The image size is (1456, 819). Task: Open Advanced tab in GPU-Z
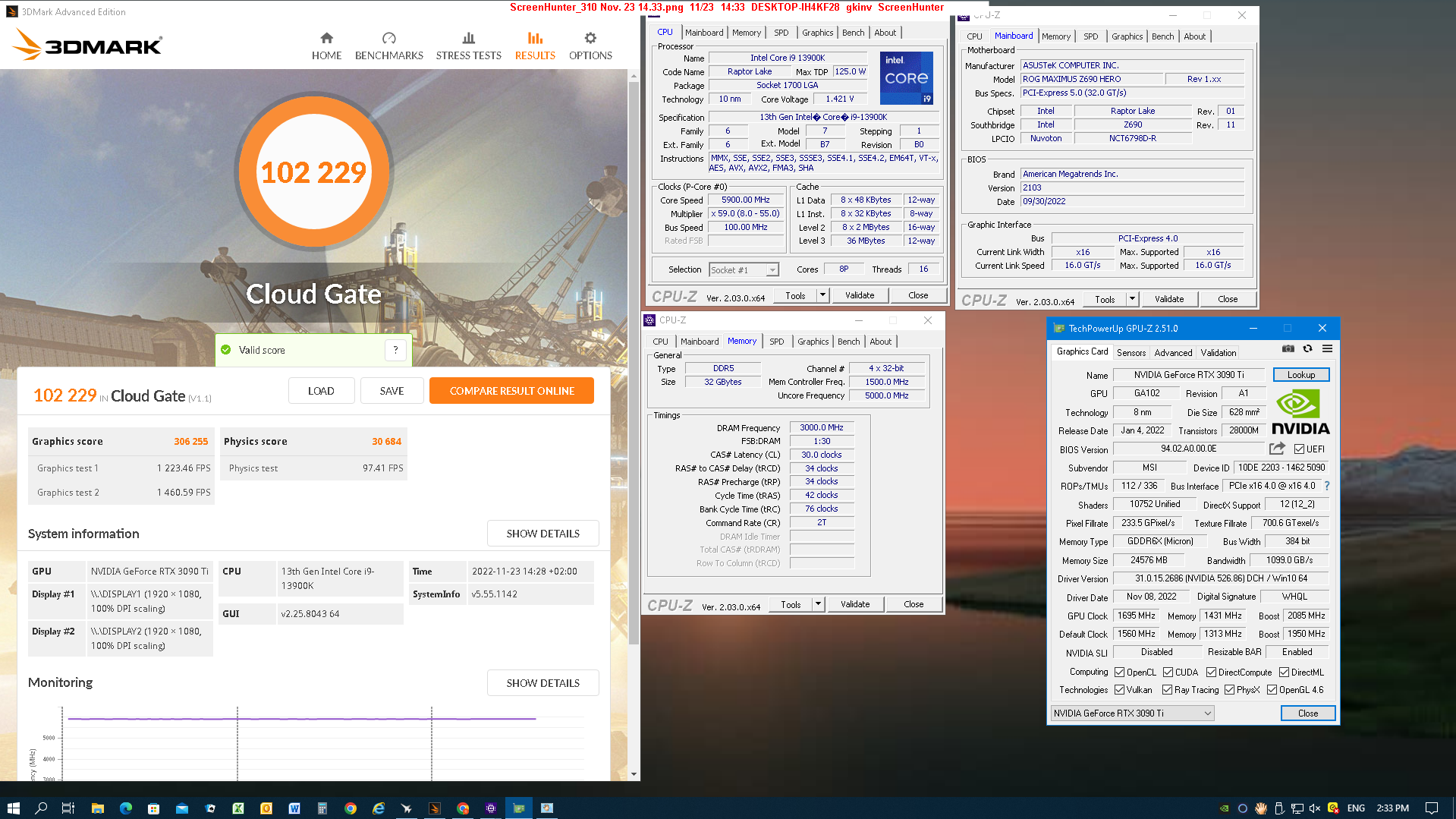1173,352
